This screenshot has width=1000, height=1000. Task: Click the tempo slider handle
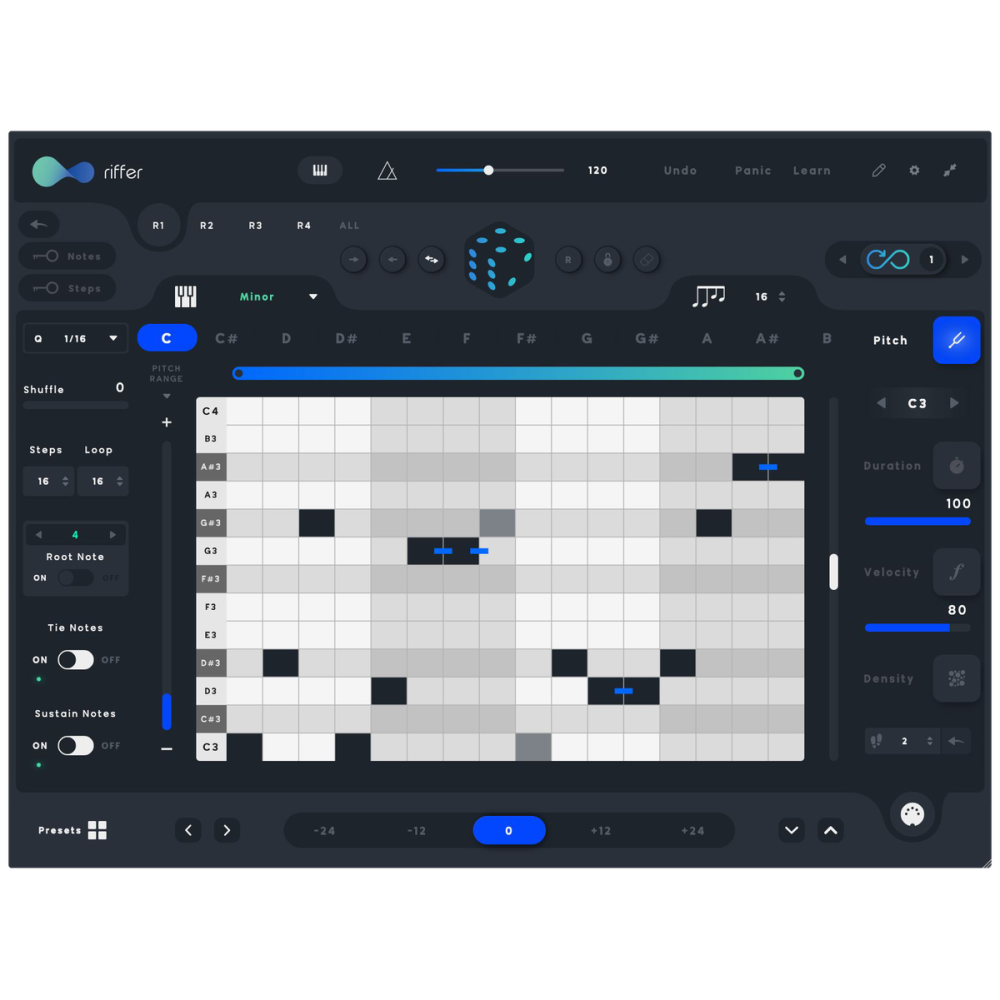click(489, 170)
